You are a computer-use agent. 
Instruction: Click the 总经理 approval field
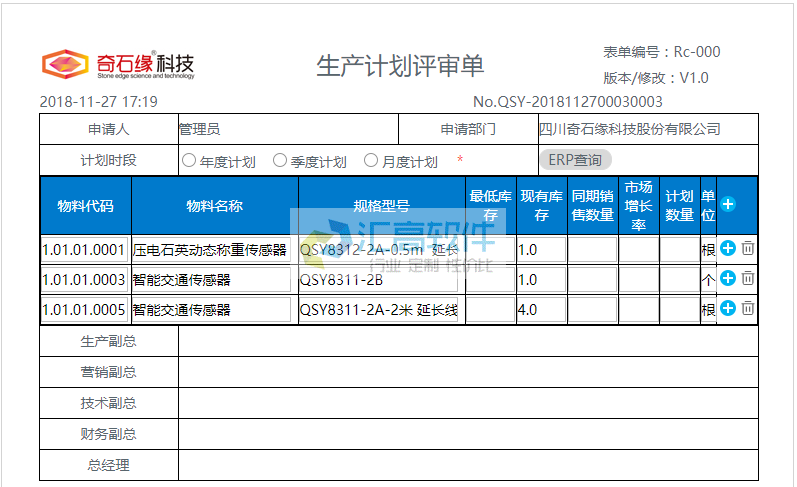467,465
